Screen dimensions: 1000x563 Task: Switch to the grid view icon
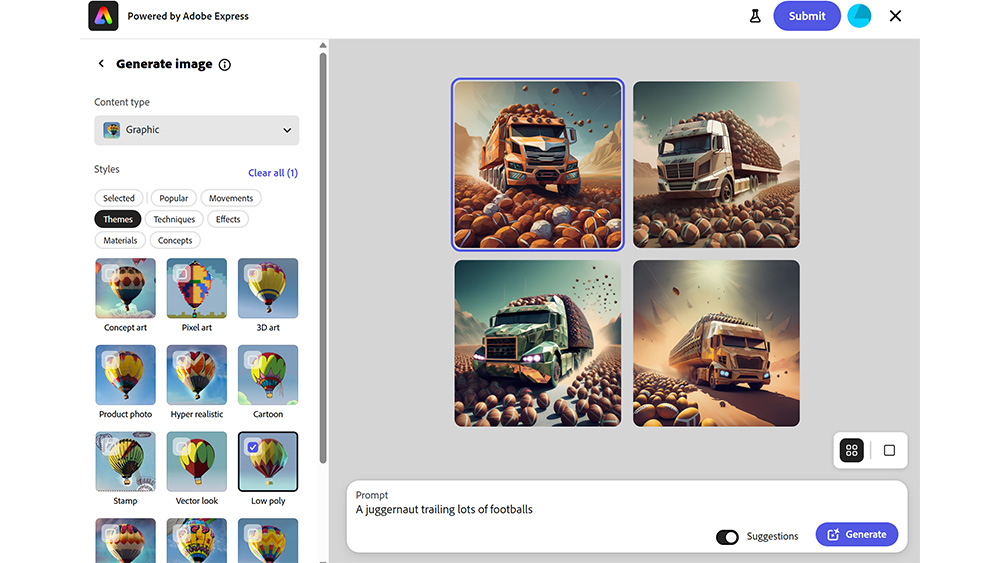[x=851, y=451]
